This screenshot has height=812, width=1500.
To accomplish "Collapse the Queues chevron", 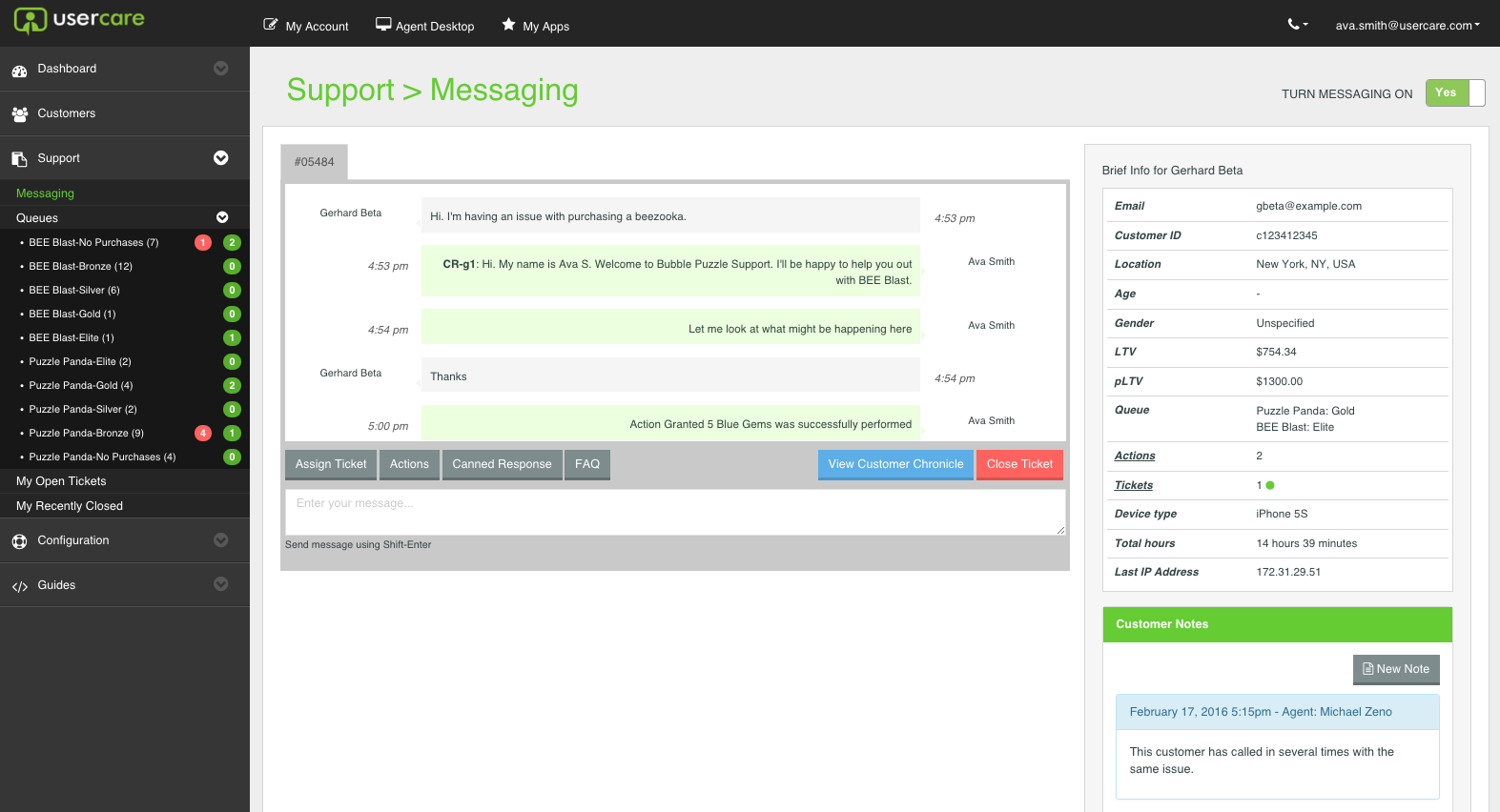I will tap(222, 217).
